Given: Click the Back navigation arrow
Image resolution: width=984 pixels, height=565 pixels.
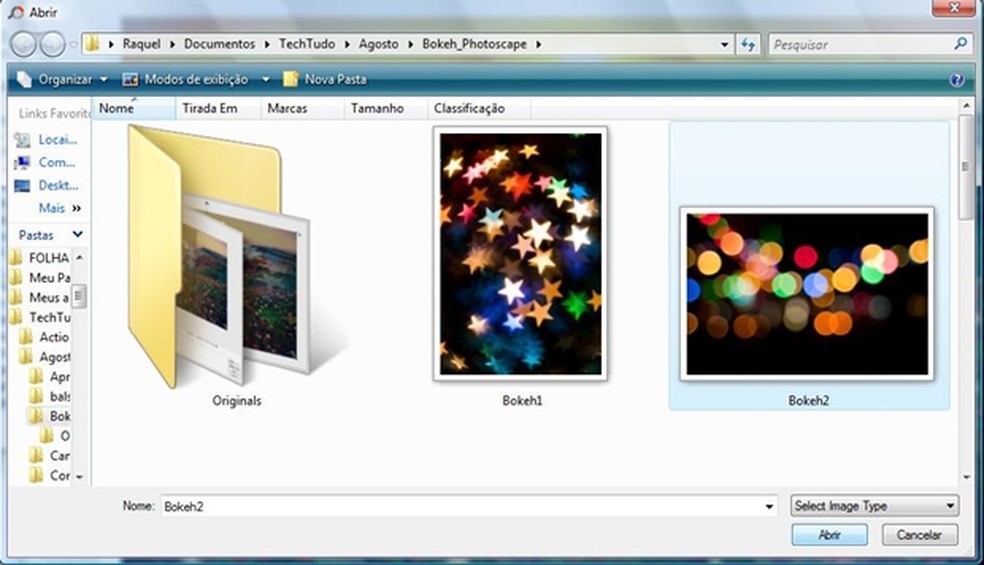Looking at the screenshot, I should [x=24, y=44].
